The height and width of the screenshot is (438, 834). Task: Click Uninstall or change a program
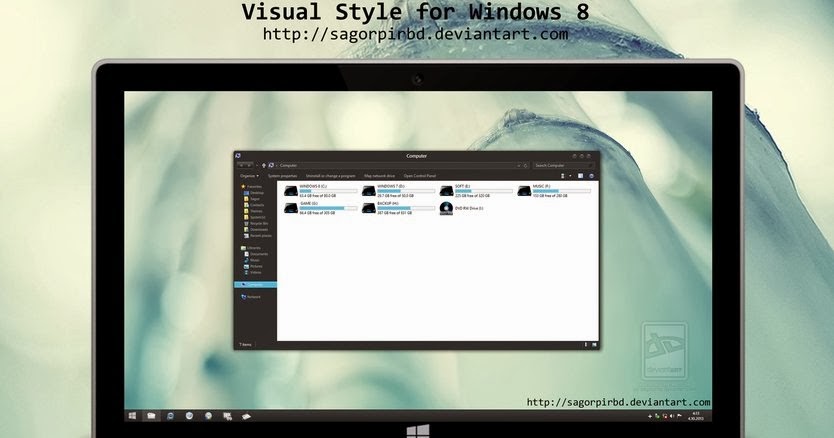point(330,176)
